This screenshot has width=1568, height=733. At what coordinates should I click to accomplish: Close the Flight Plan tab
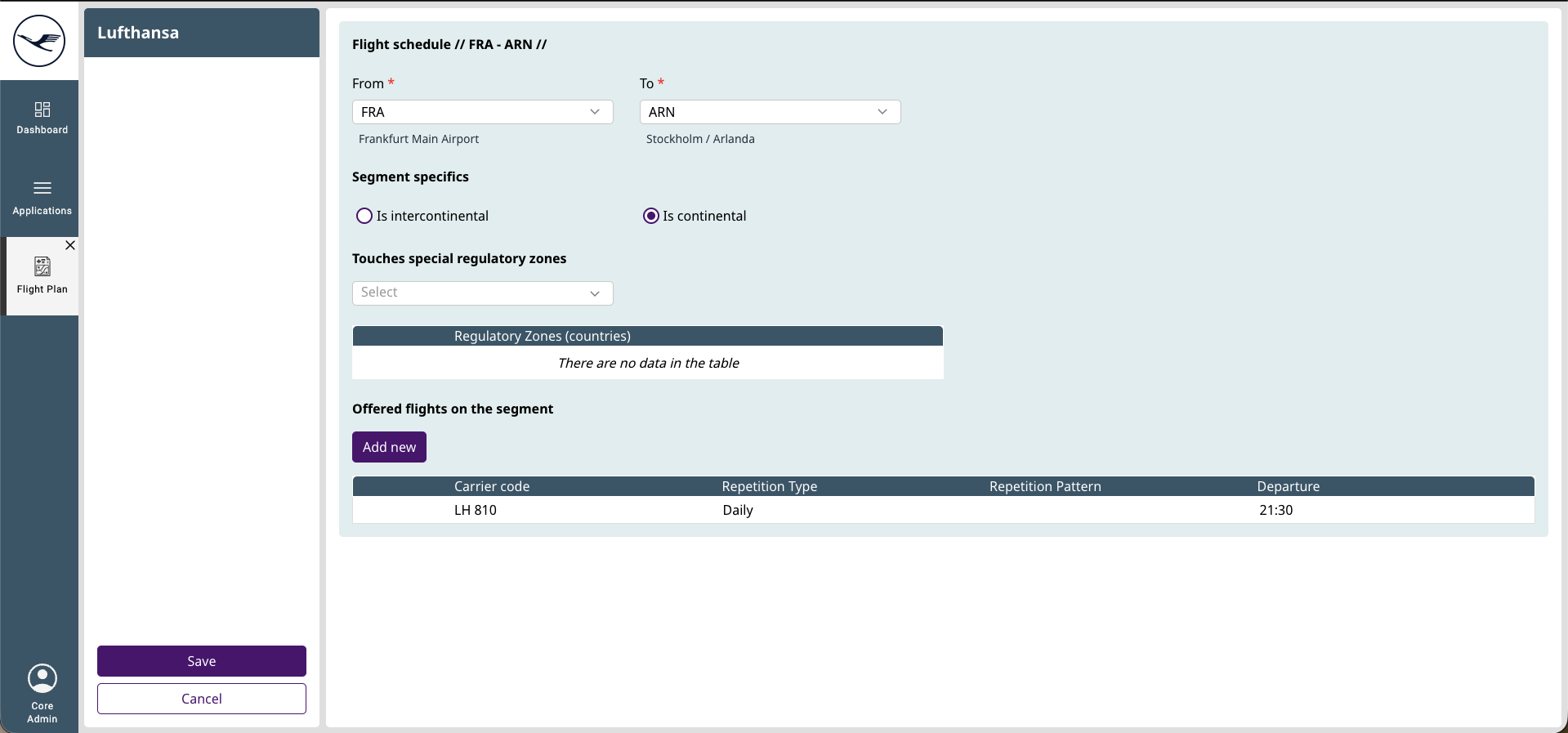point(70,245)
